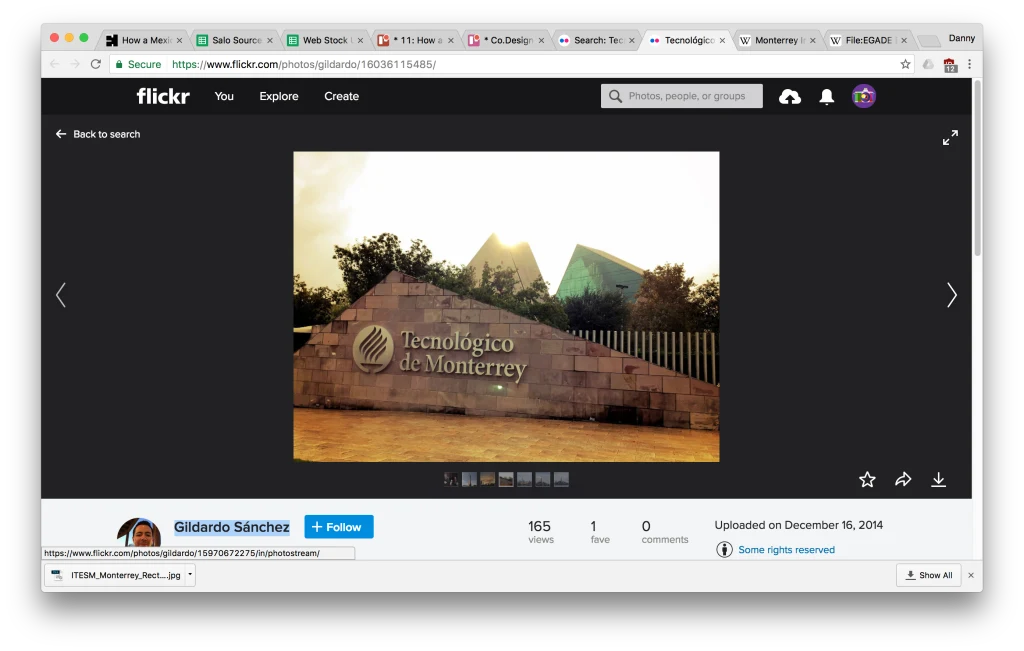Image resolution: width=1024 pixels, height=651 pixels.
Task: Click the Back to search link
Action: [98, 134]
